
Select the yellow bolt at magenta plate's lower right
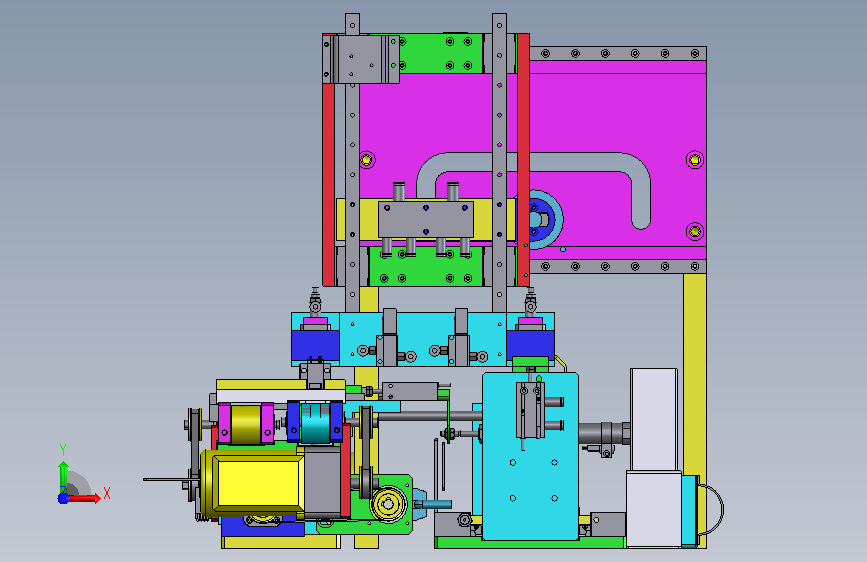coord(694,231)
